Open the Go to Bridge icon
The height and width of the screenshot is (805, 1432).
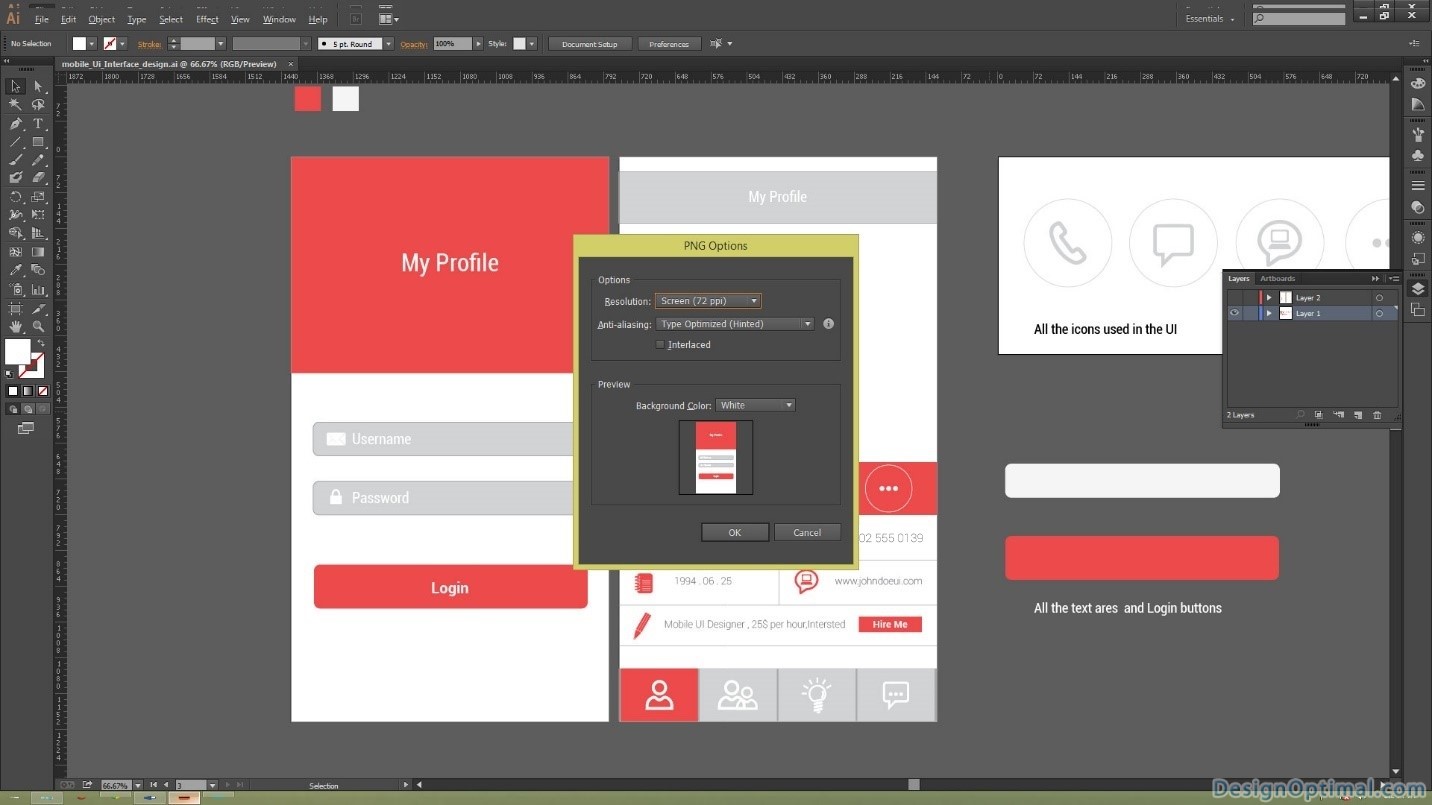click(355, 19)
